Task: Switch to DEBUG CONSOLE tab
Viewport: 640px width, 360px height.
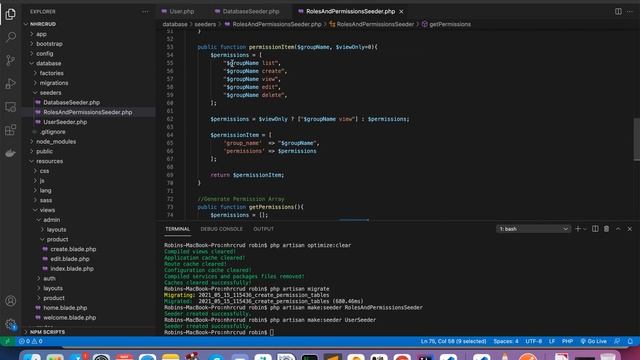Action: (222, 229)
